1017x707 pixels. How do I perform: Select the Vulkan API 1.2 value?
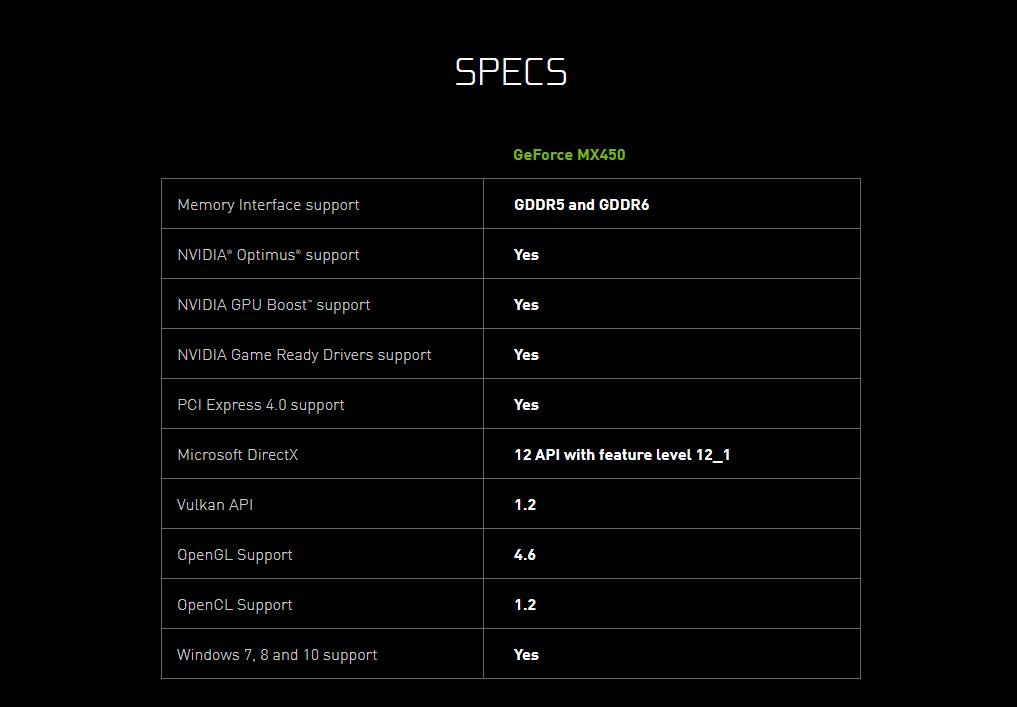click(x=525, y=505)
